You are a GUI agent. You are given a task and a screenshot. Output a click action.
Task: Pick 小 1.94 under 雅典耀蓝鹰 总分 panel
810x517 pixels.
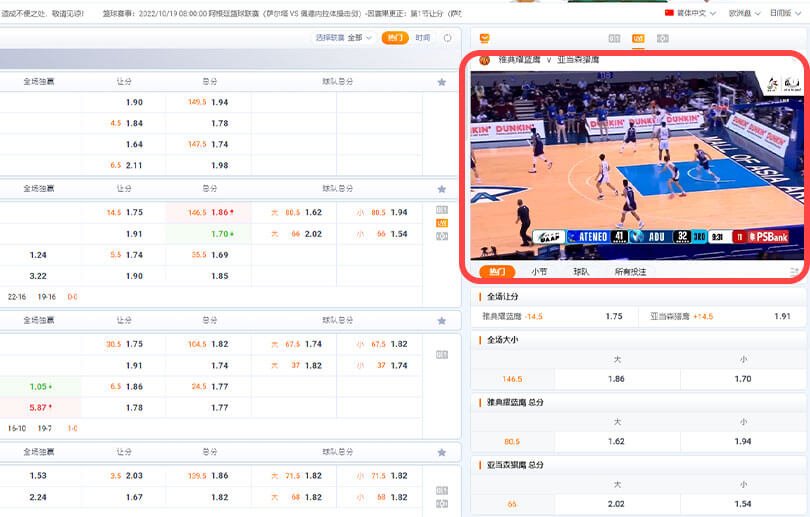[743, 441]
